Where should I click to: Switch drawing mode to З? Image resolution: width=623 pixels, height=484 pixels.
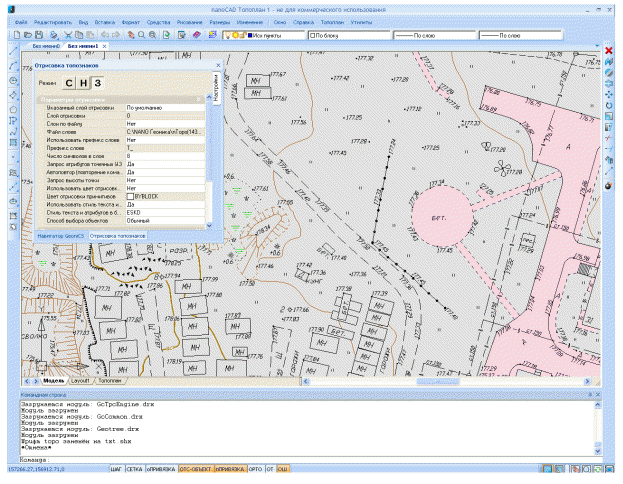pos(98,83)
